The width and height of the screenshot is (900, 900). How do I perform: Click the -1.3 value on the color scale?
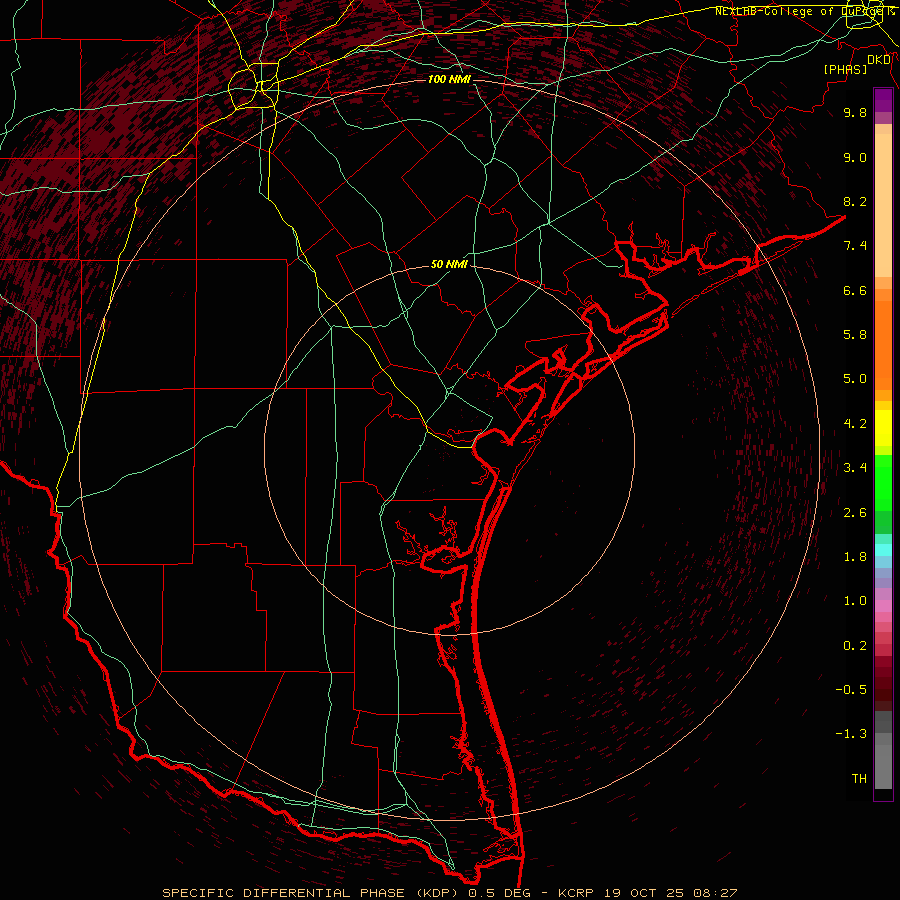click(x=851, y=734)
